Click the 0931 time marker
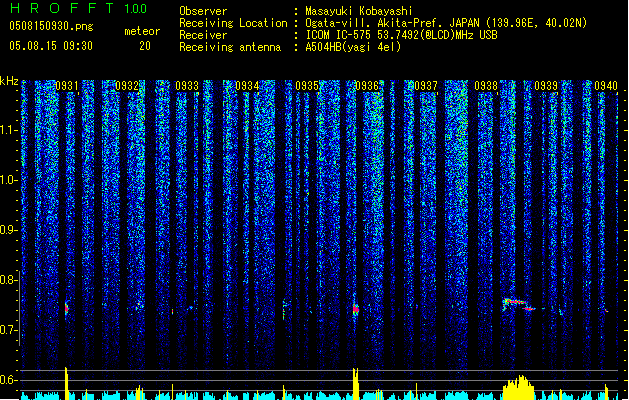The height and width of the screenshot is (400, 629). coord(67,86)
